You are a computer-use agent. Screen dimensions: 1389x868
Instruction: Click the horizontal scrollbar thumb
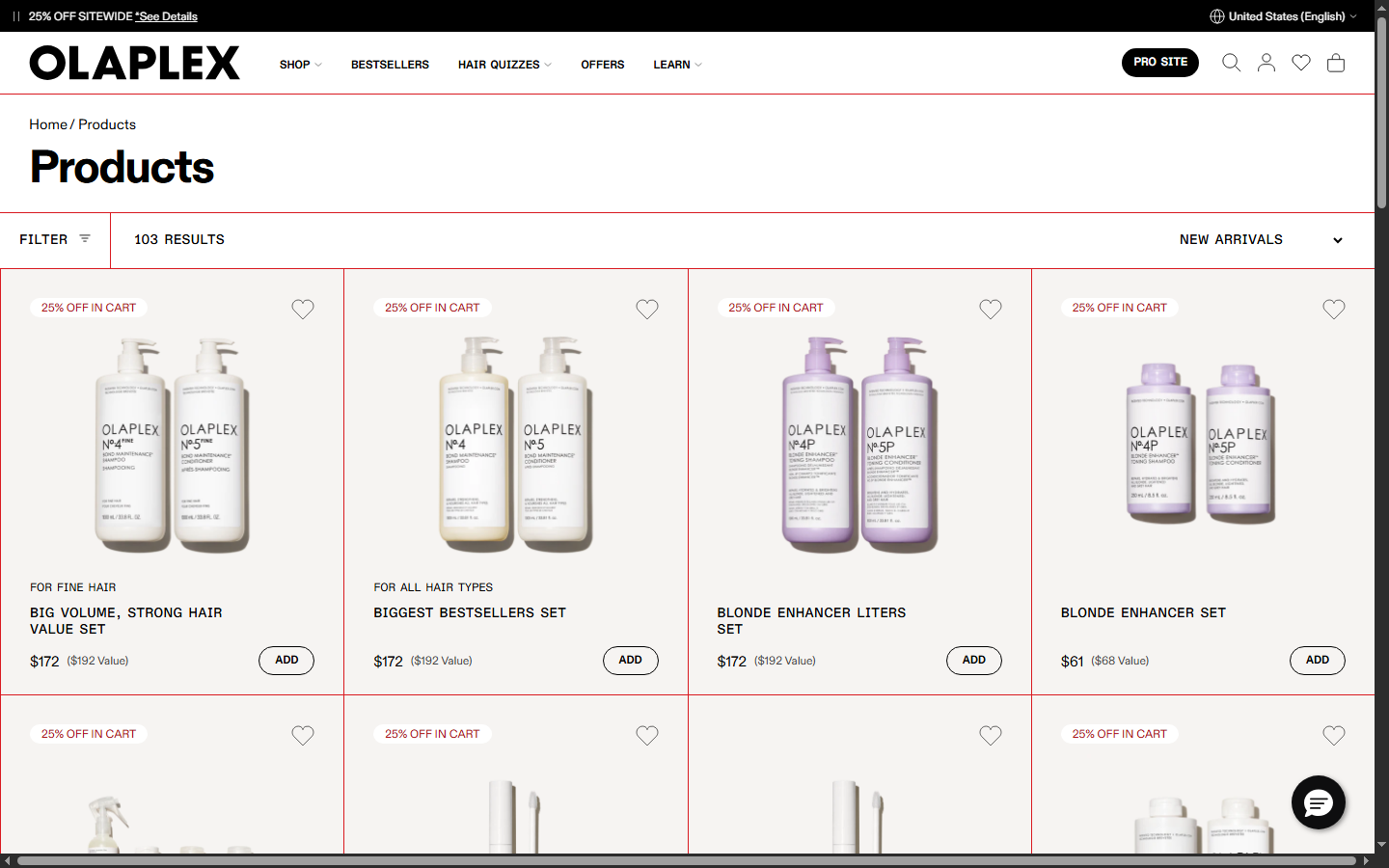(x=689, y=860)
